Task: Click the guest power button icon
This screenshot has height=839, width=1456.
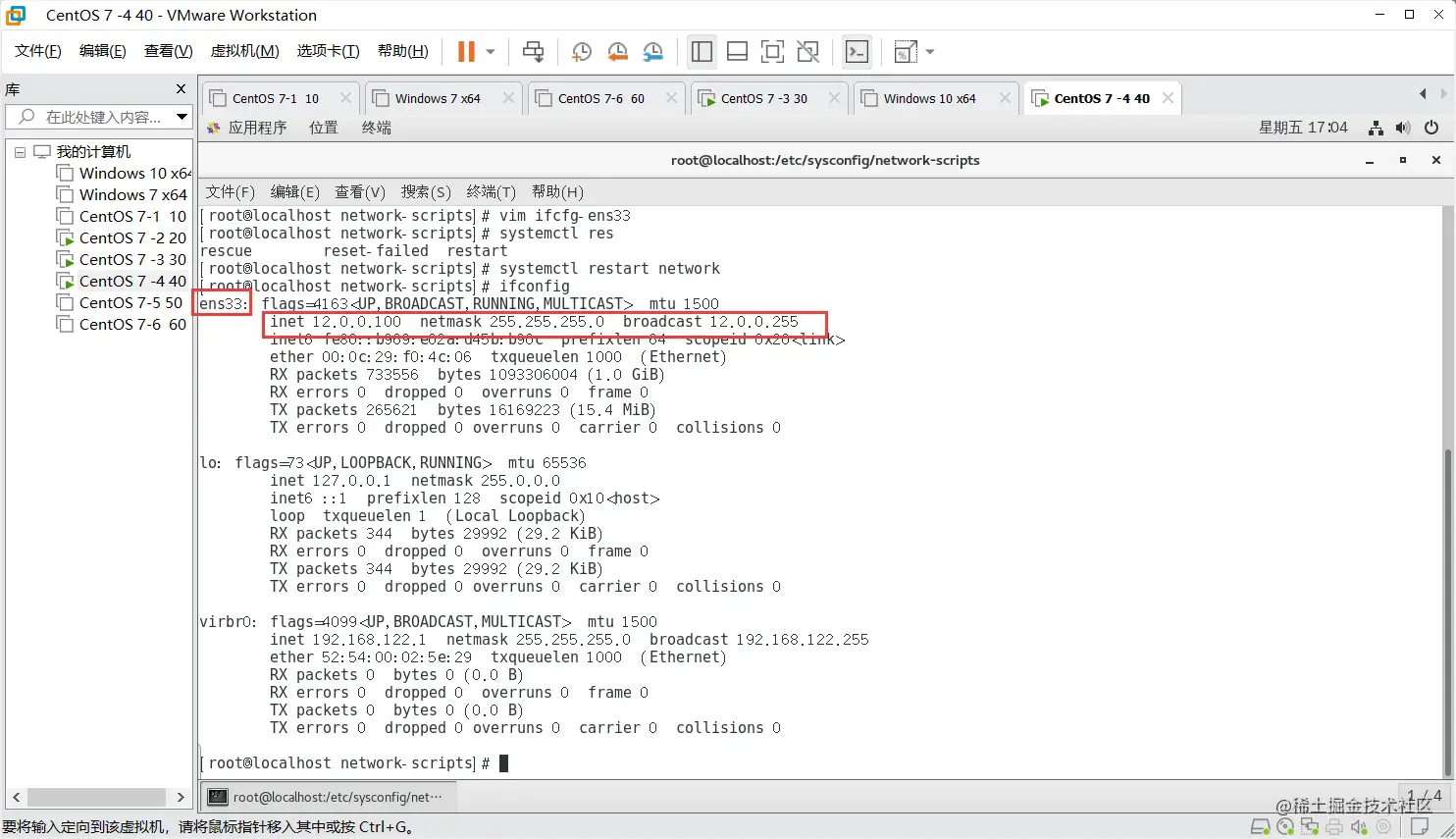Action: click(1431, 128)
